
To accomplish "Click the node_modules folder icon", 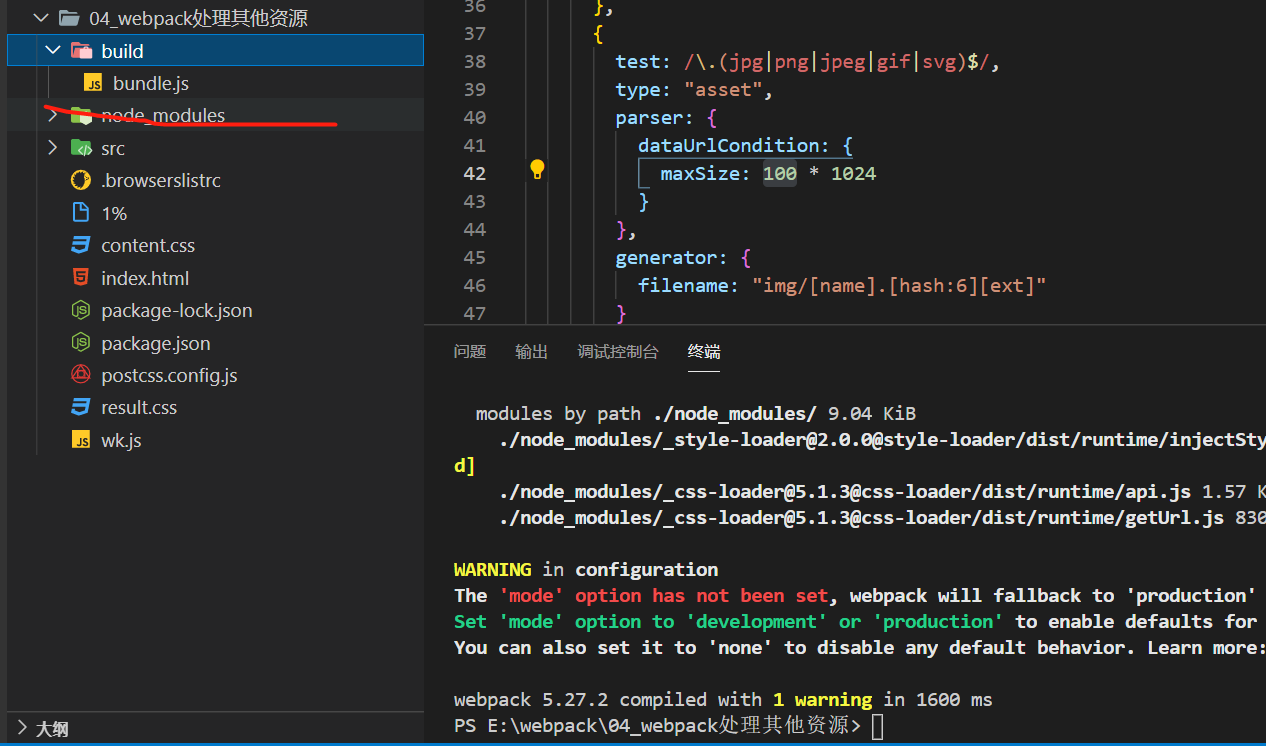I will coord(81,115).
